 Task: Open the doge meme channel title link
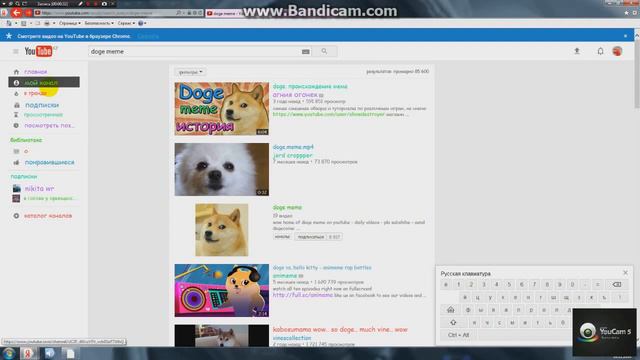[287, 207]
